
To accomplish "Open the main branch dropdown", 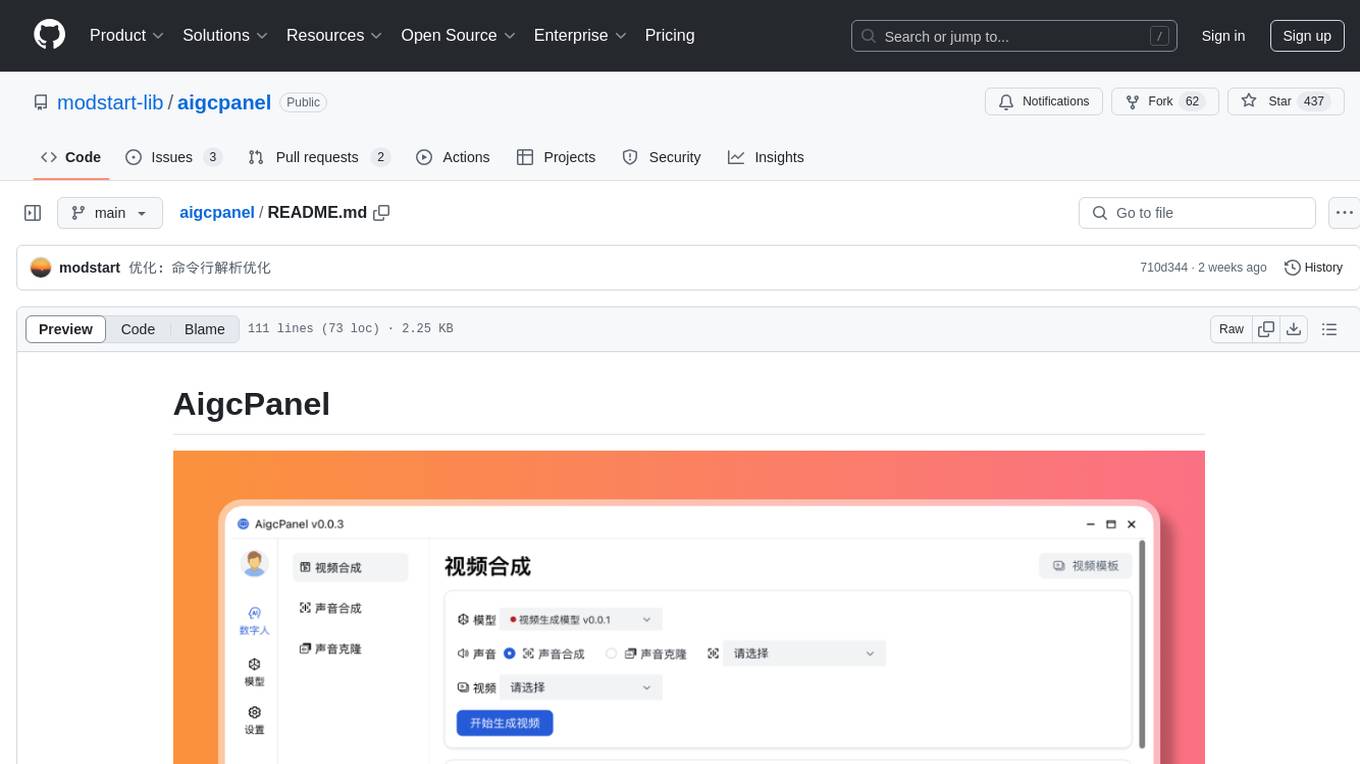I will coord(110,213).
